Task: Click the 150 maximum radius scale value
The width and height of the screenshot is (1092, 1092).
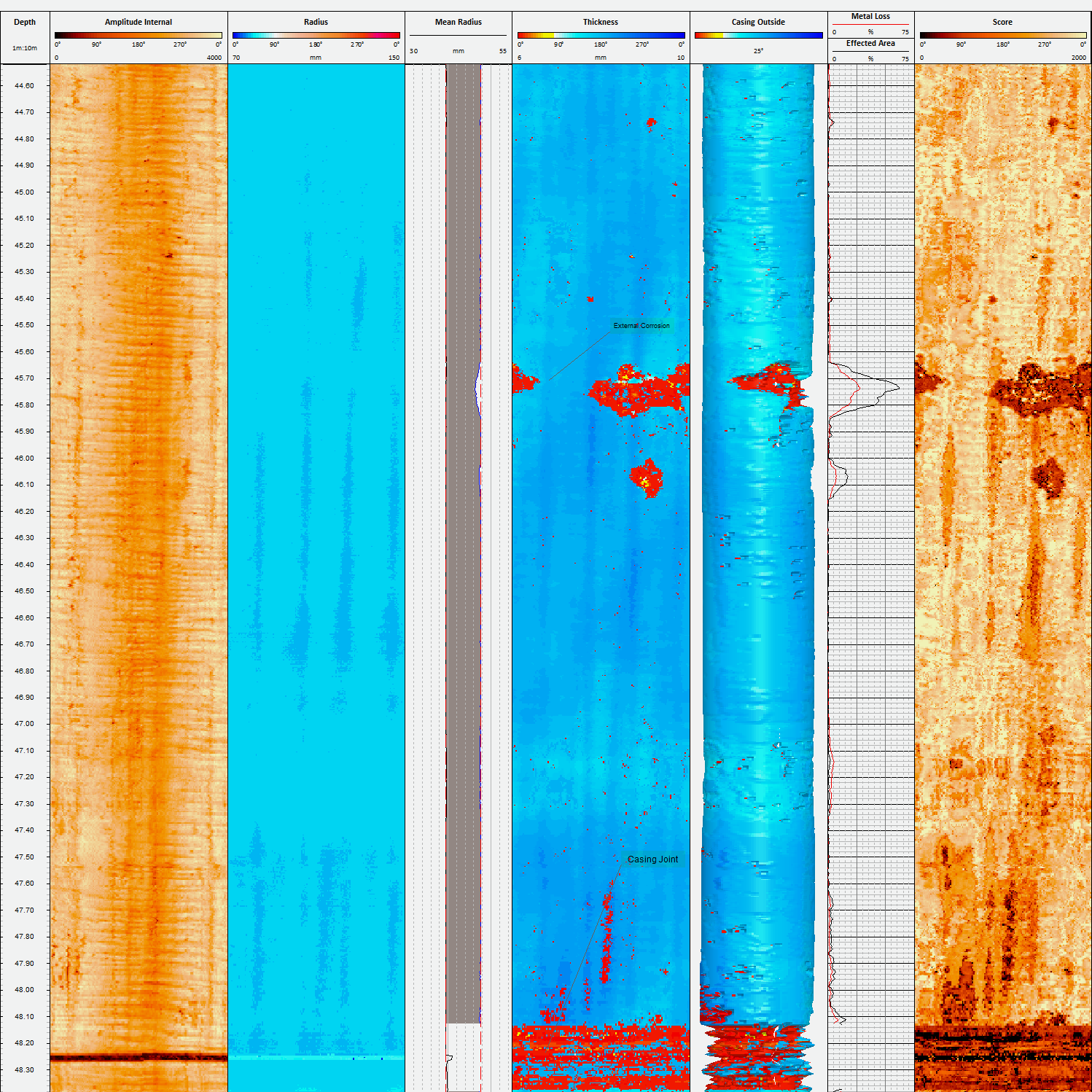Action: point(394,58)
